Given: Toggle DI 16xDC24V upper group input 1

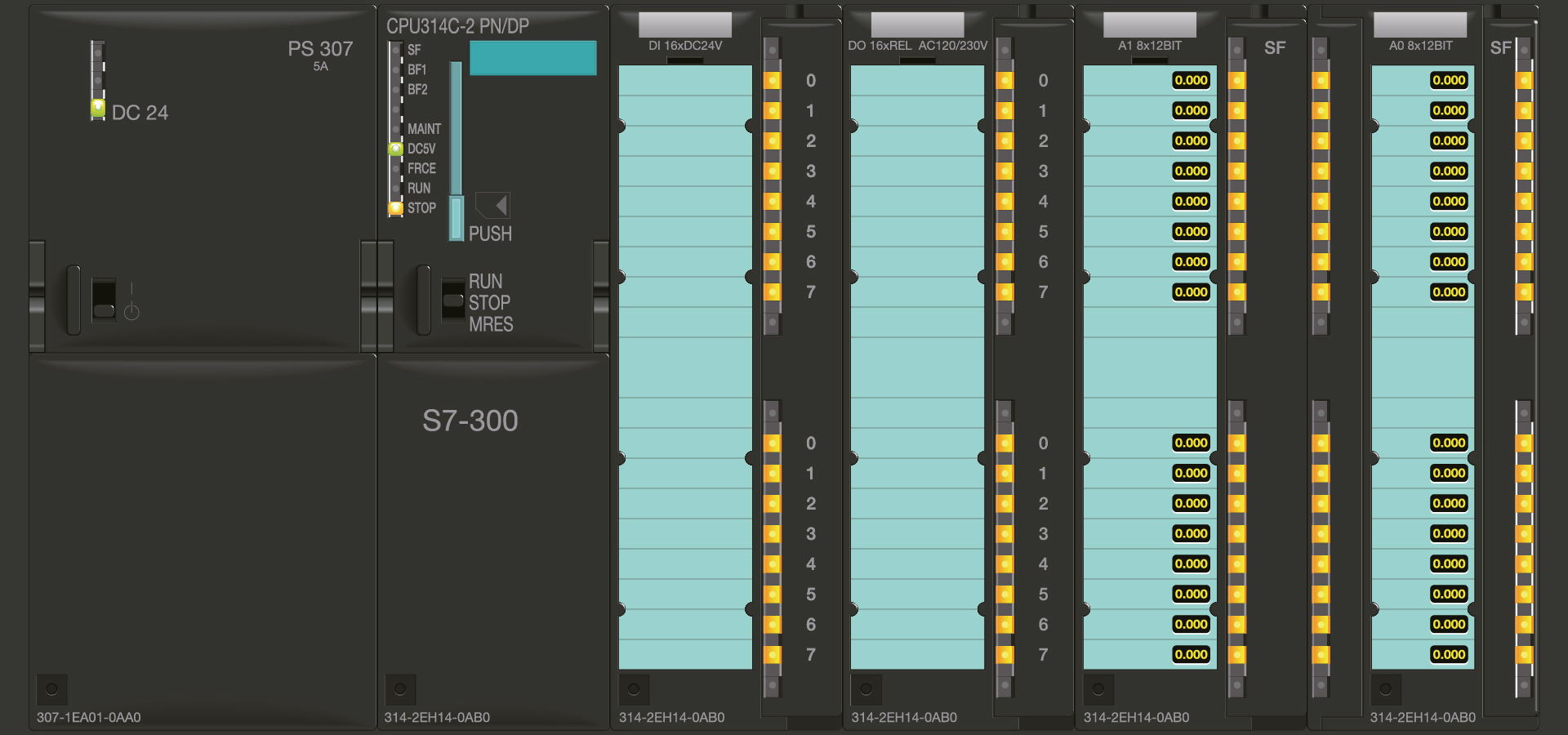Looking at the screenshot, I should pos(773,110).
